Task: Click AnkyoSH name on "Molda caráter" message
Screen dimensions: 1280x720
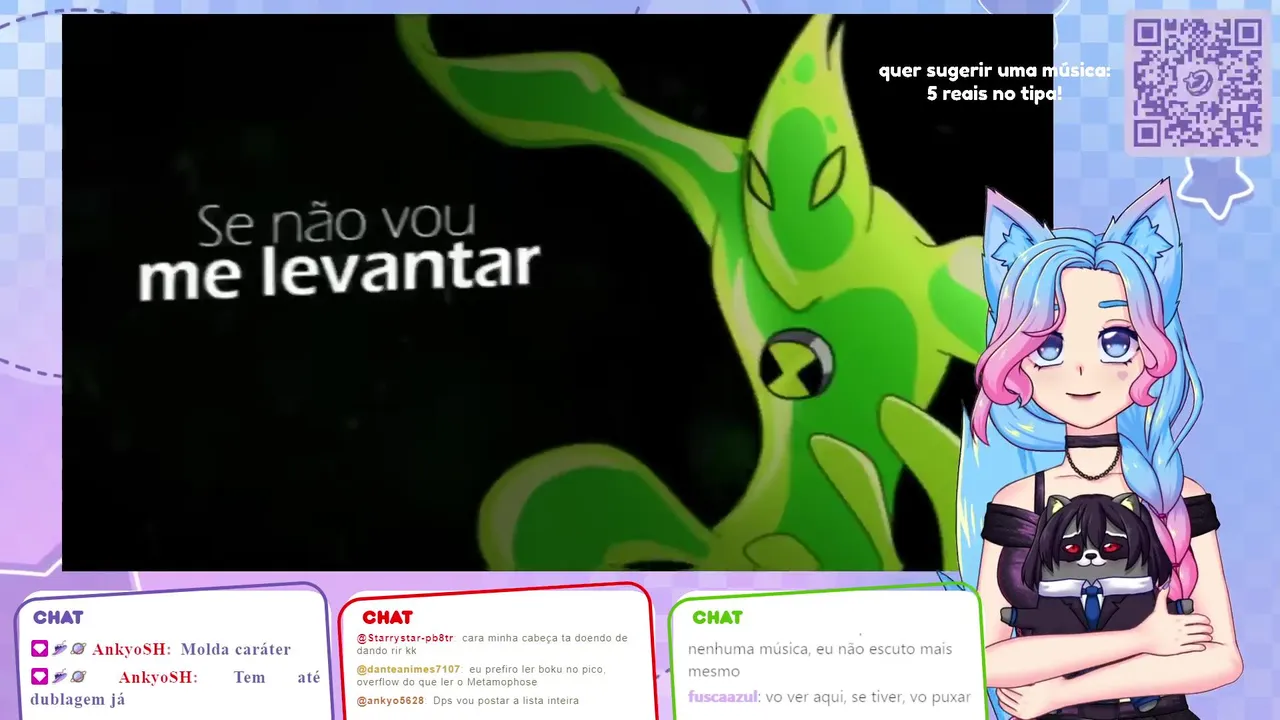Action: coord(130,649)
